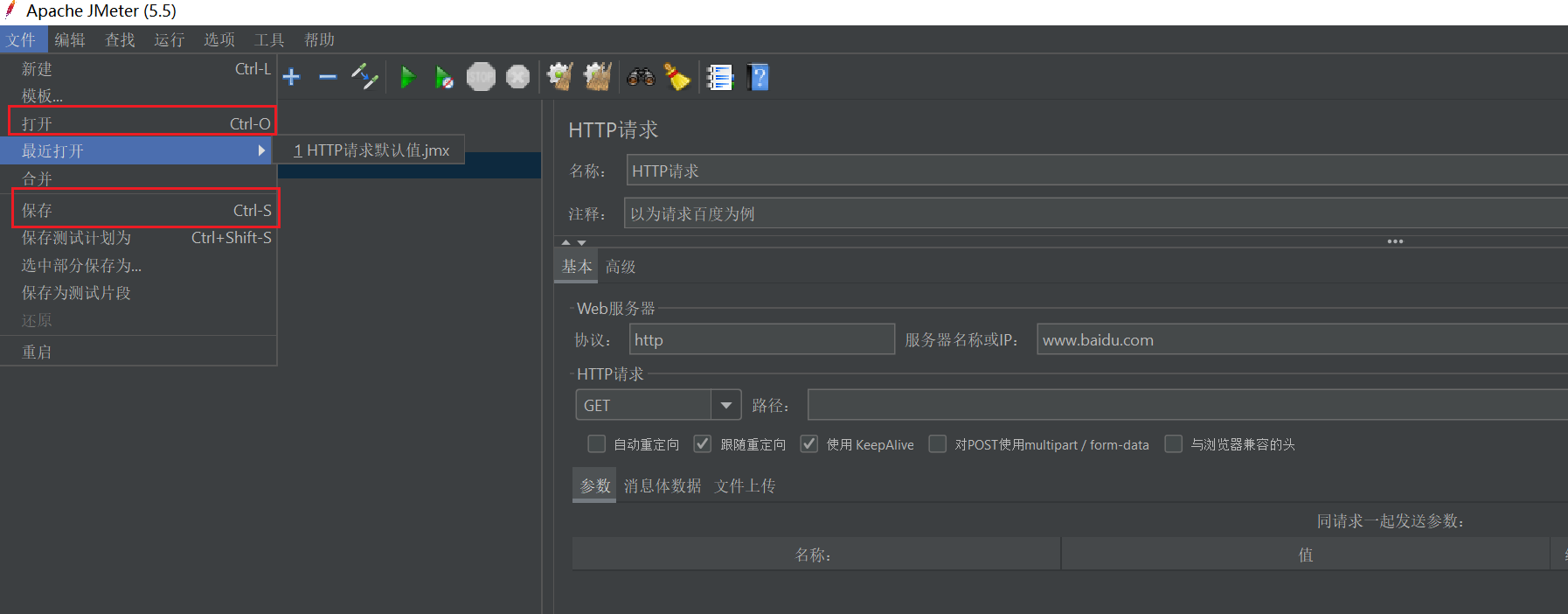Click the server name www.baidu.com field
Screen dimensions: 1568x614
coord(1302,339)
